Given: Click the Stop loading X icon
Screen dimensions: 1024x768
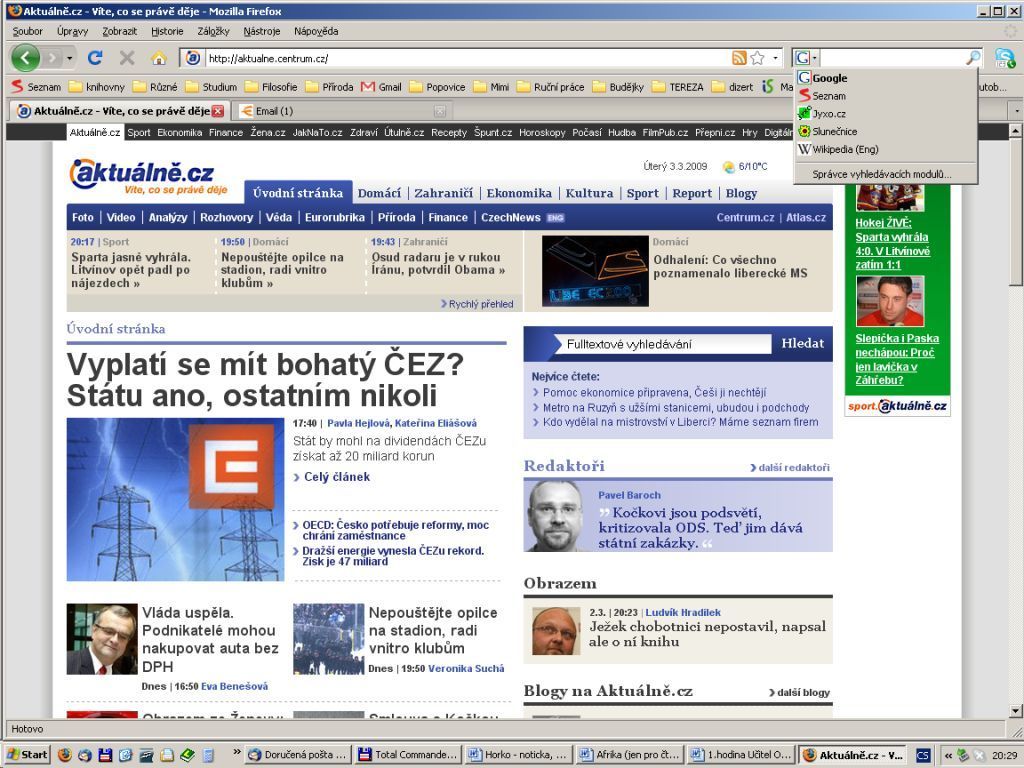Looking at the screenshot, I should (127, 58).
